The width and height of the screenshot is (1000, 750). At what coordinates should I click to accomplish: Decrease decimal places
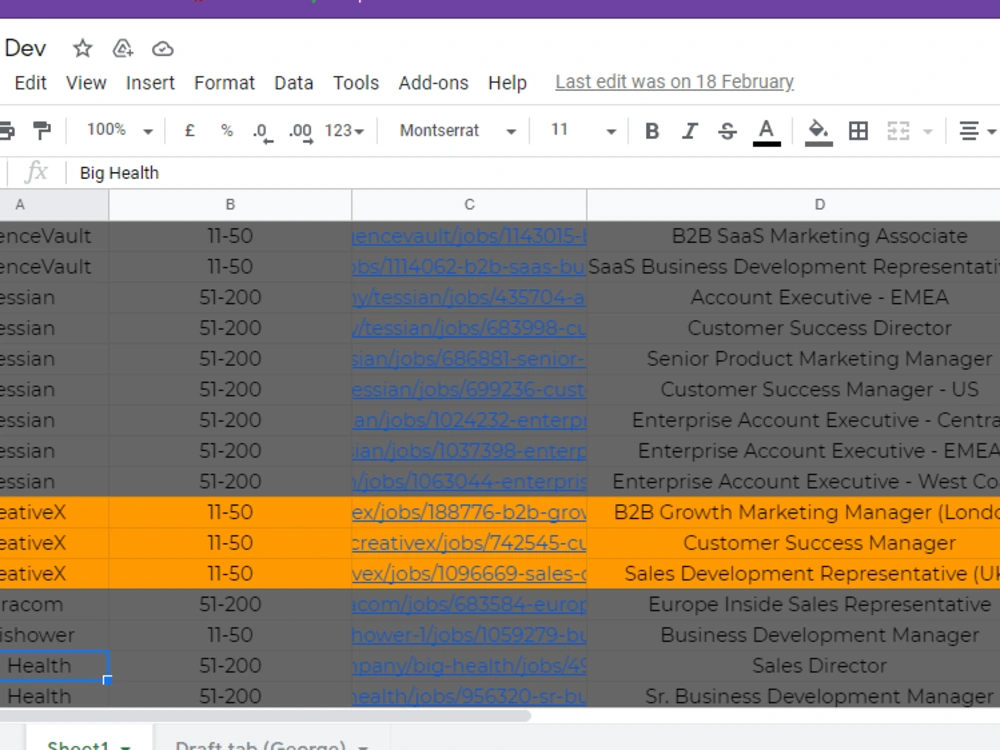click(262, 132)
